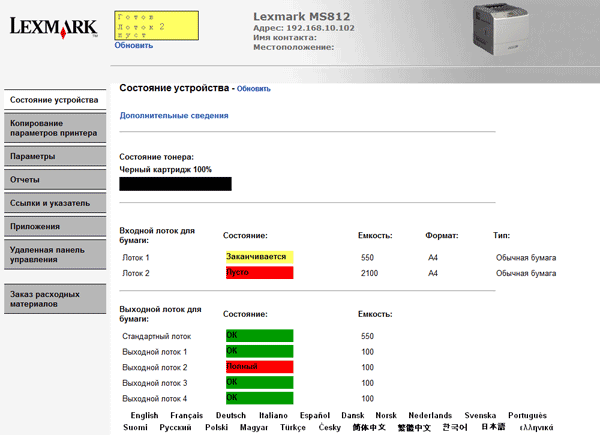Click the Lexmark MS812 printer image
The width and height of the screenshot is (600, 435).
pos(501,29)
